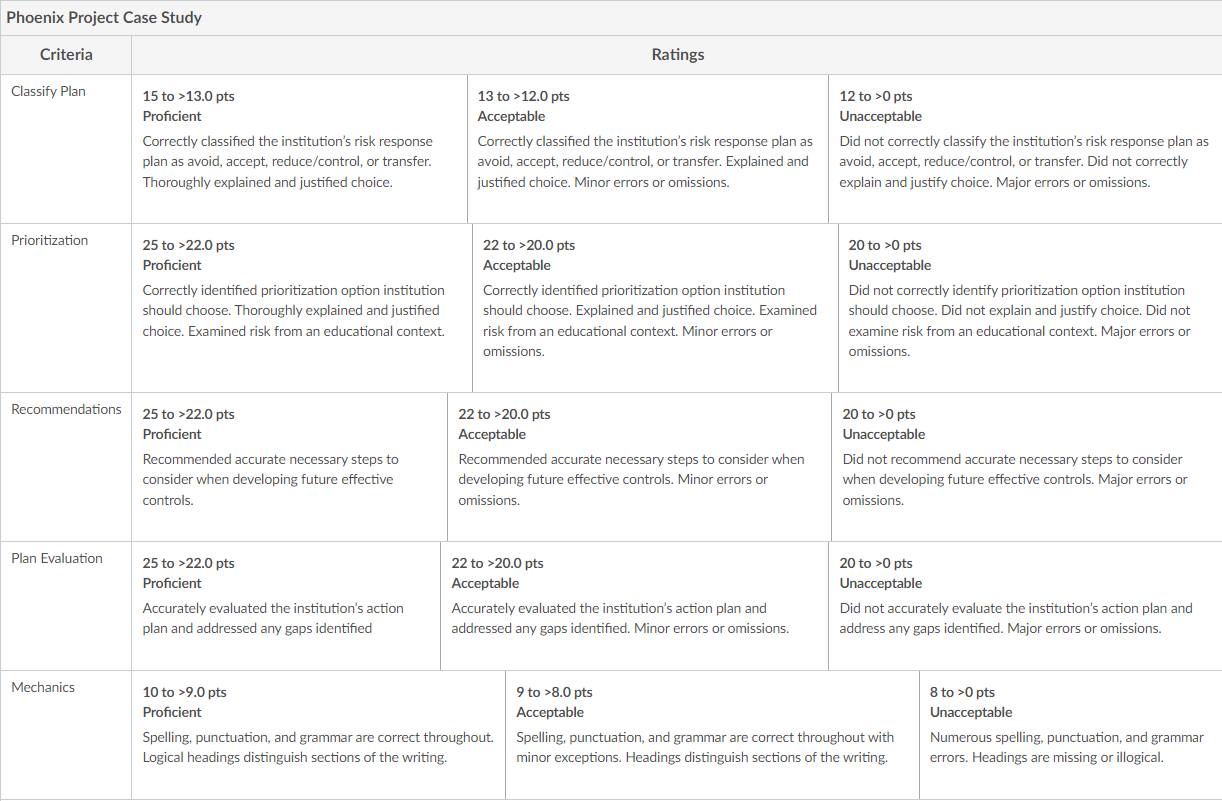
Task: Choose Recommendations Acceptable rating cell
Action: [x=639, y=467]
